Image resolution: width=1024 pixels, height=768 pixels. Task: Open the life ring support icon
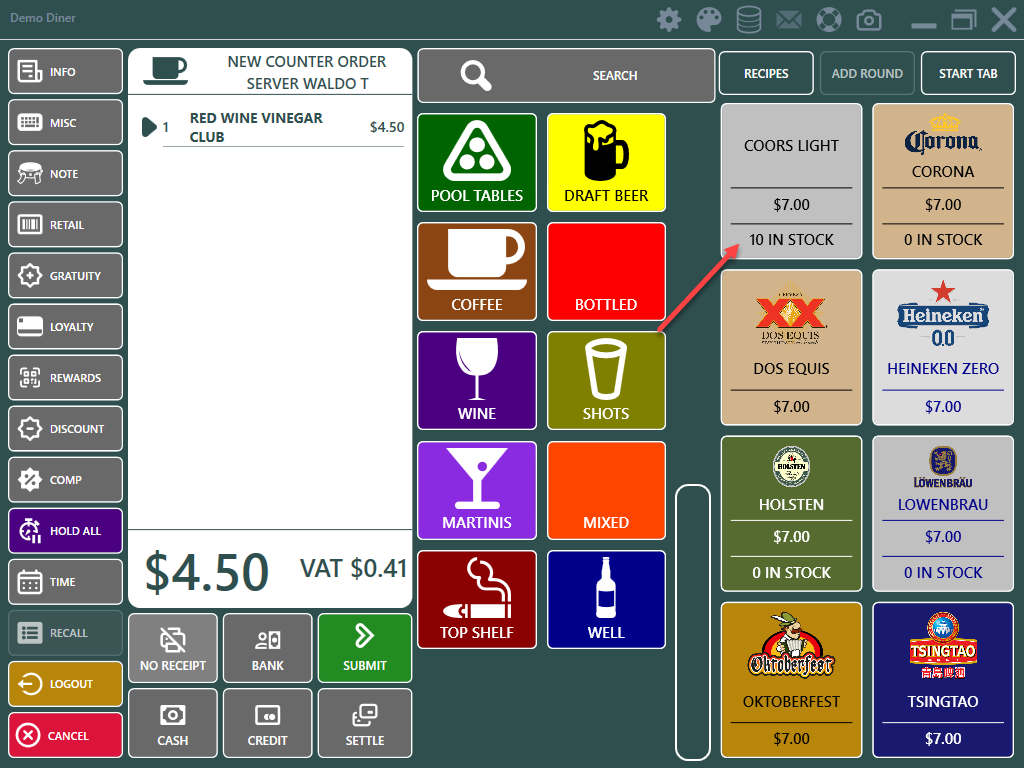tap(828, 19)
